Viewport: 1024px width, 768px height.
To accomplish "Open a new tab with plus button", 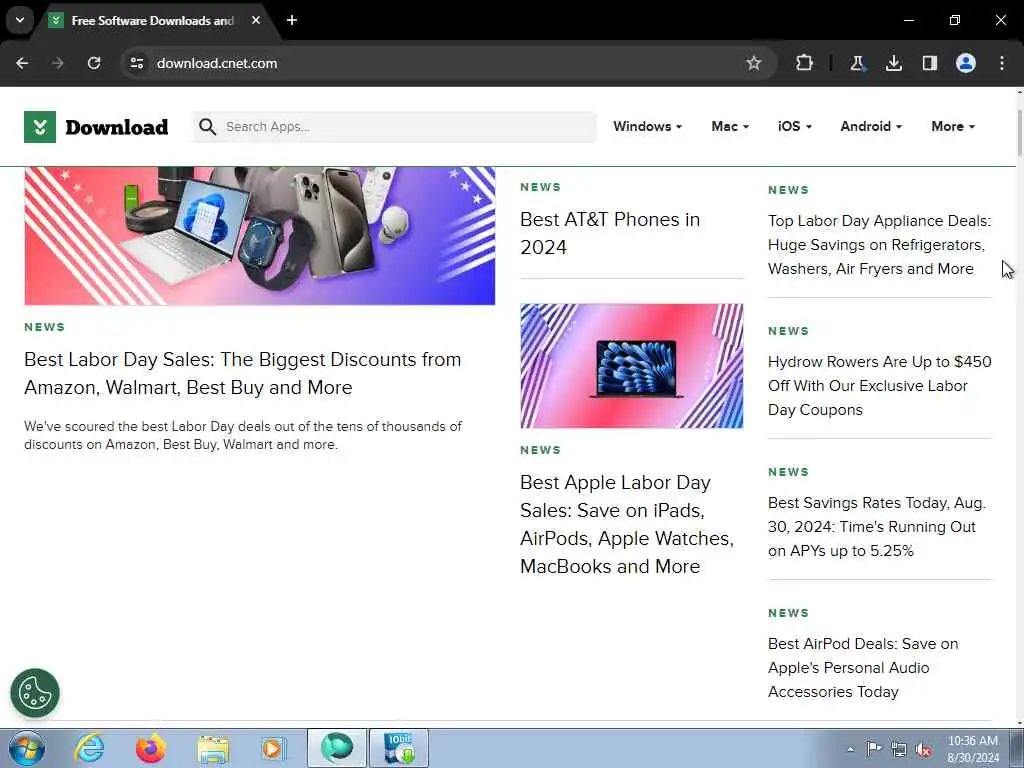I will point(292,20).
